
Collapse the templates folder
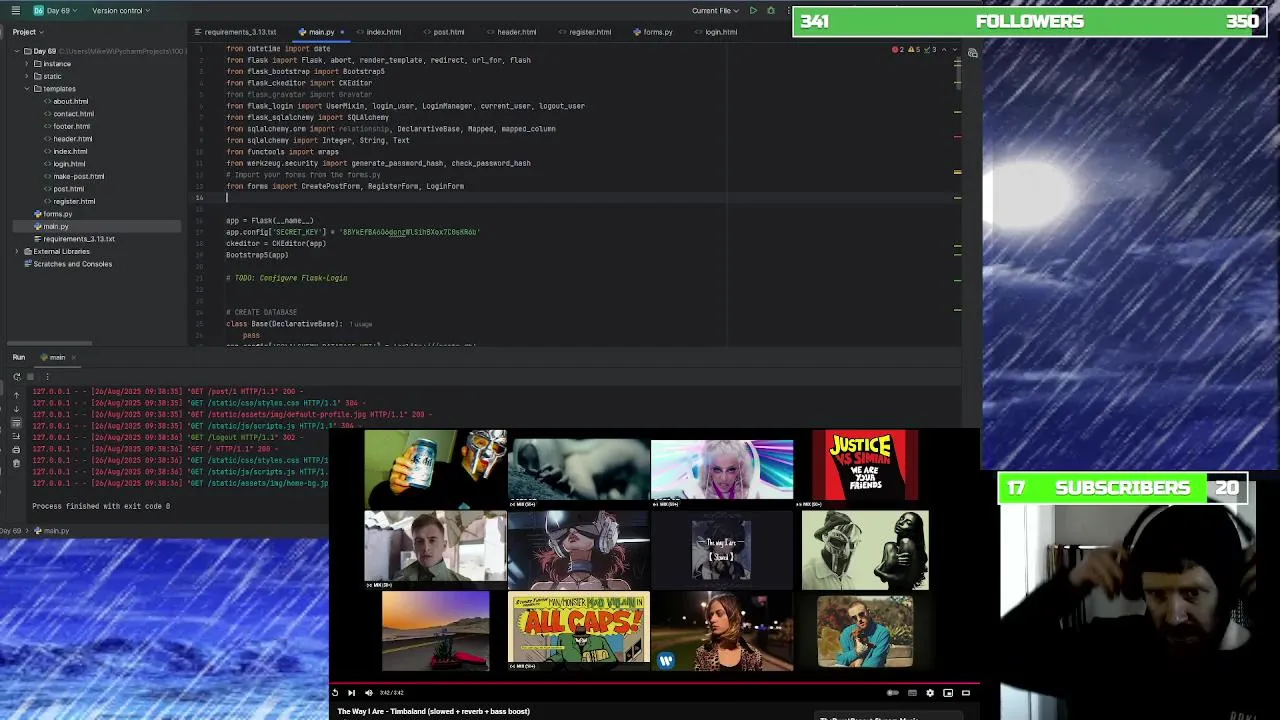[x=26, y=89]
